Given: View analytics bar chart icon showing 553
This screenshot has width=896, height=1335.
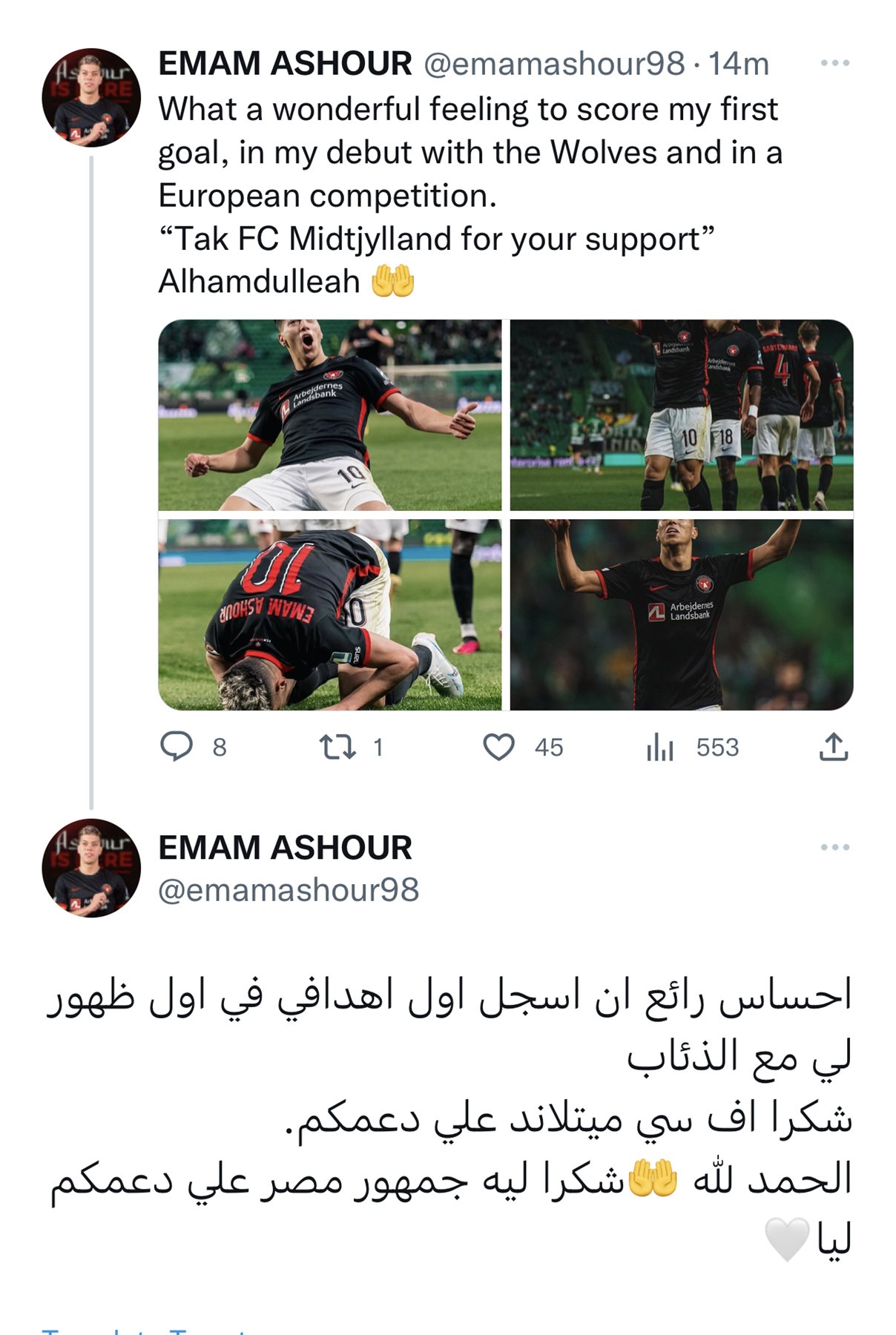Looking at the screenshot, I should point(659,747).
